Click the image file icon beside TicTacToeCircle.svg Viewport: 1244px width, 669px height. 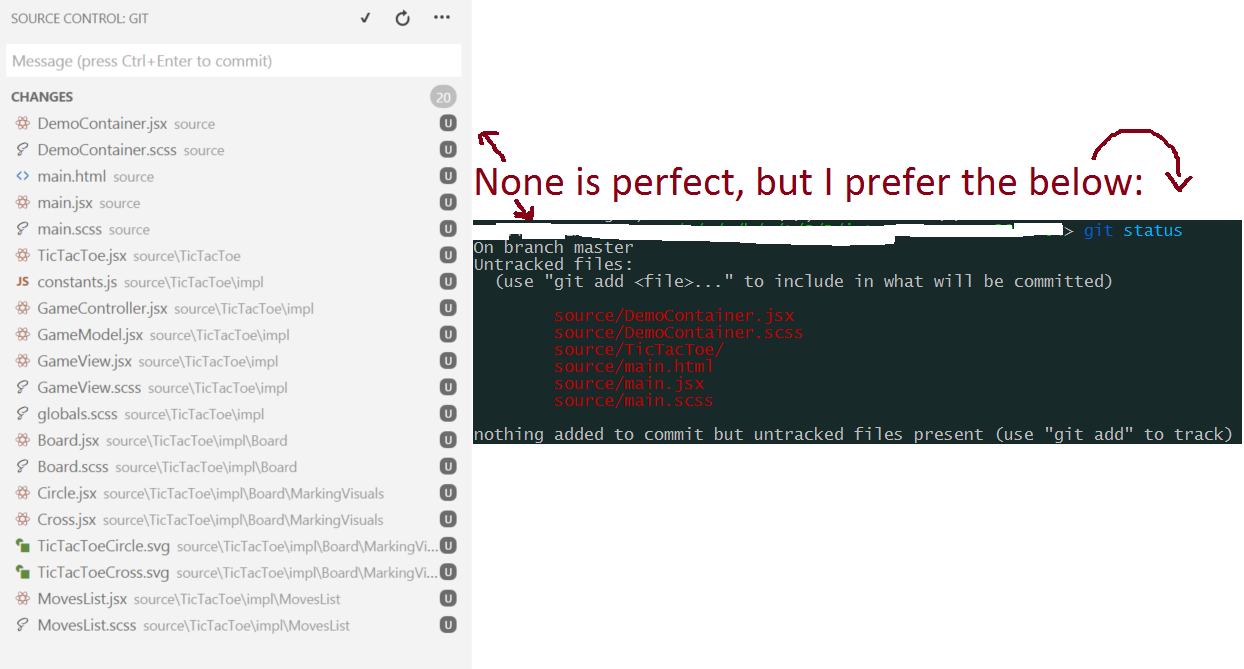click(x=22, y=546)
